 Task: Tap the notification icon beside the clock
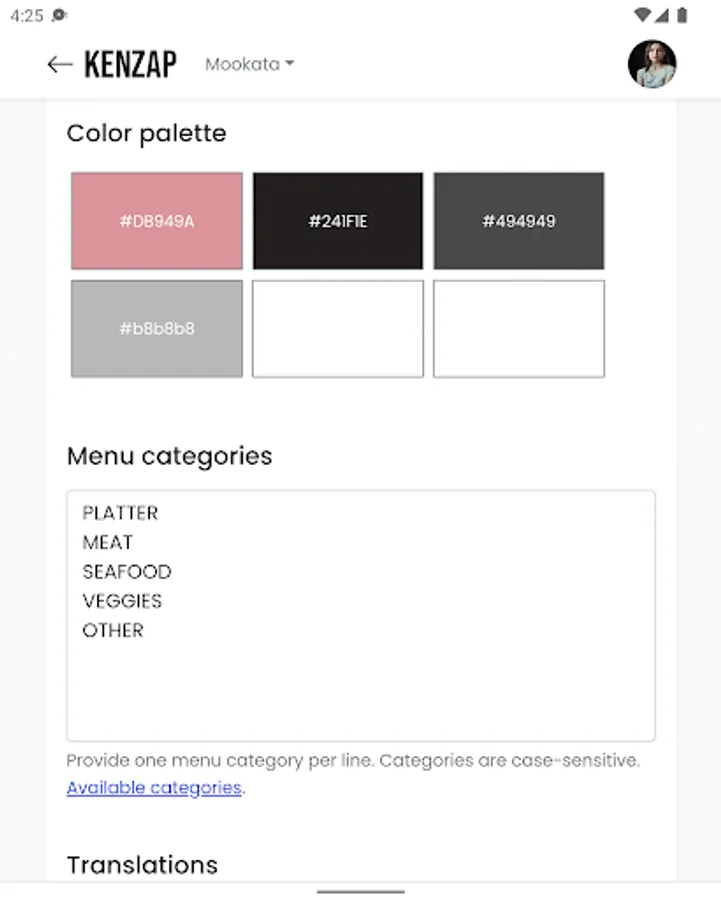tap(59, 15)
